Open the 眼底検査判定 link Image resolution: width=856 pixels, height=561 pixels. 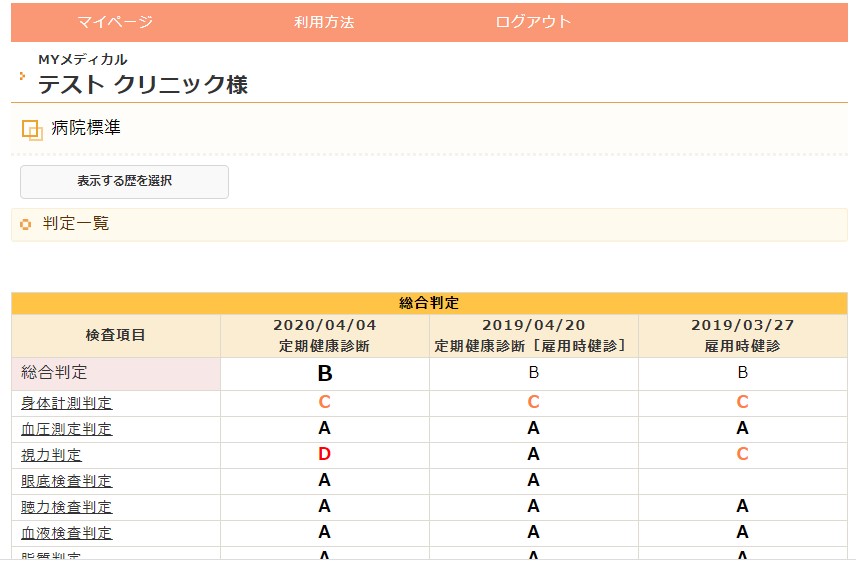pyautogui.click(x=67, y=481)
